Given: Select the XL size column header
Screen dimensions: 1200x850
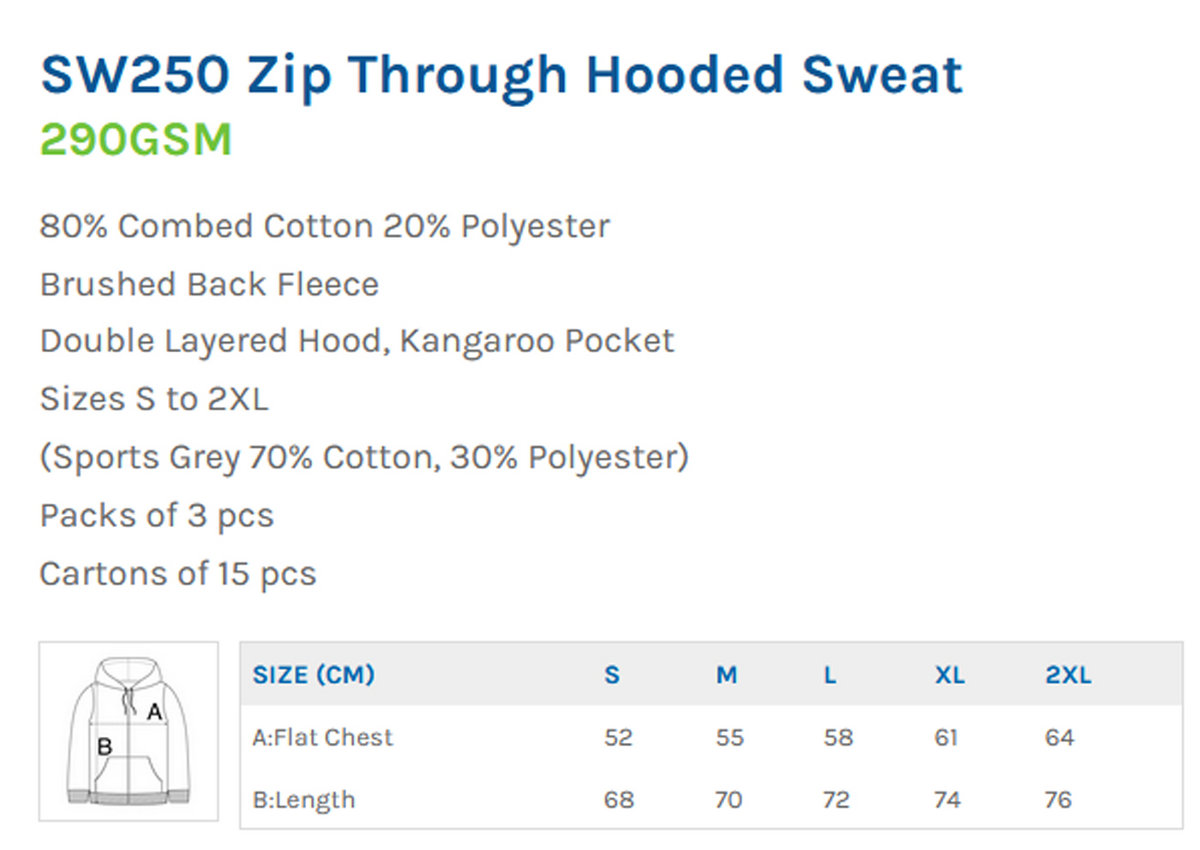Looking at the screenshot, I should (x=950, y=675).
